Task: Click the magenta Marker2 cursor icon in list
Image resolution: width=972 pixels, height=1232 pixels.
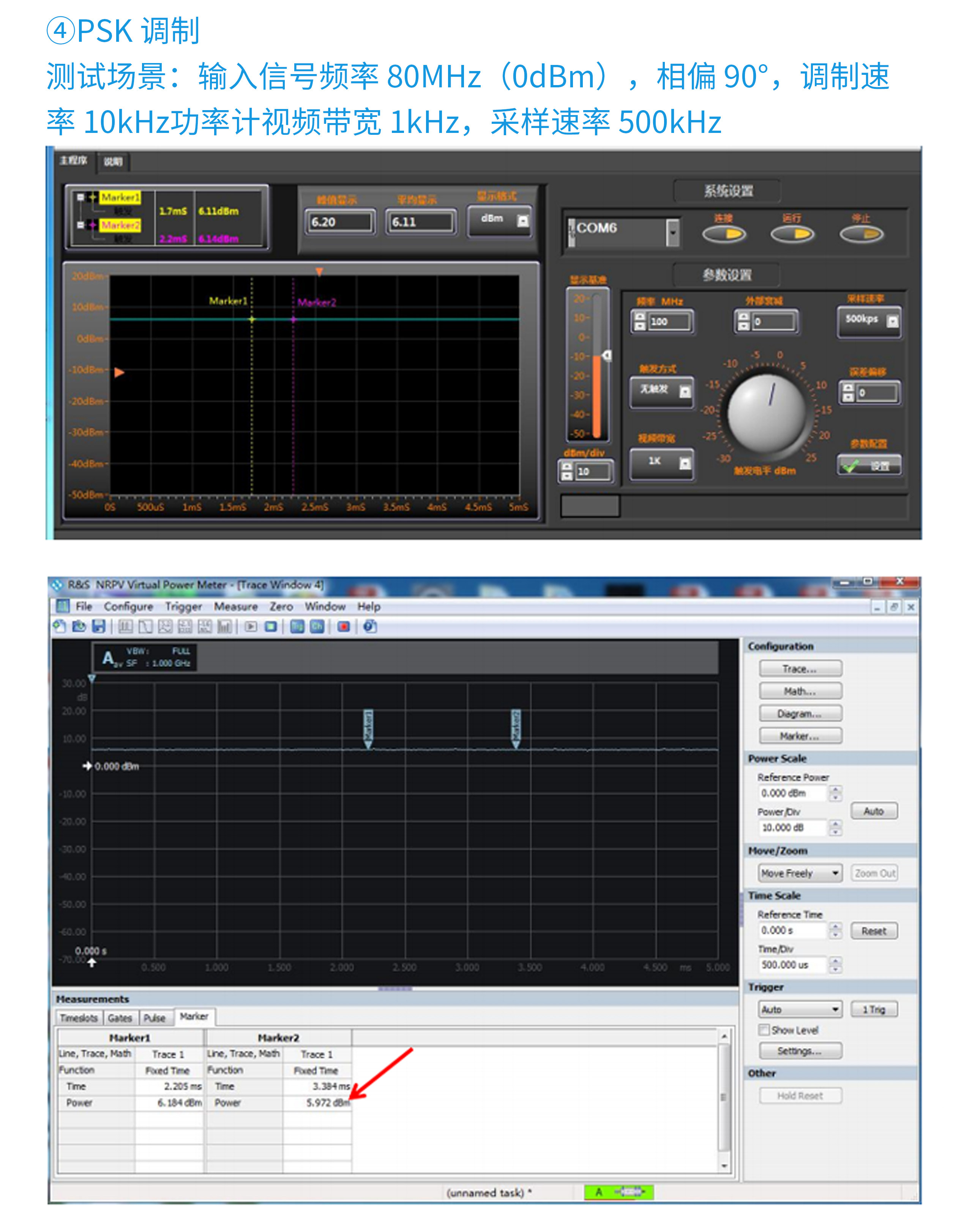Action: tap(93, 226)
